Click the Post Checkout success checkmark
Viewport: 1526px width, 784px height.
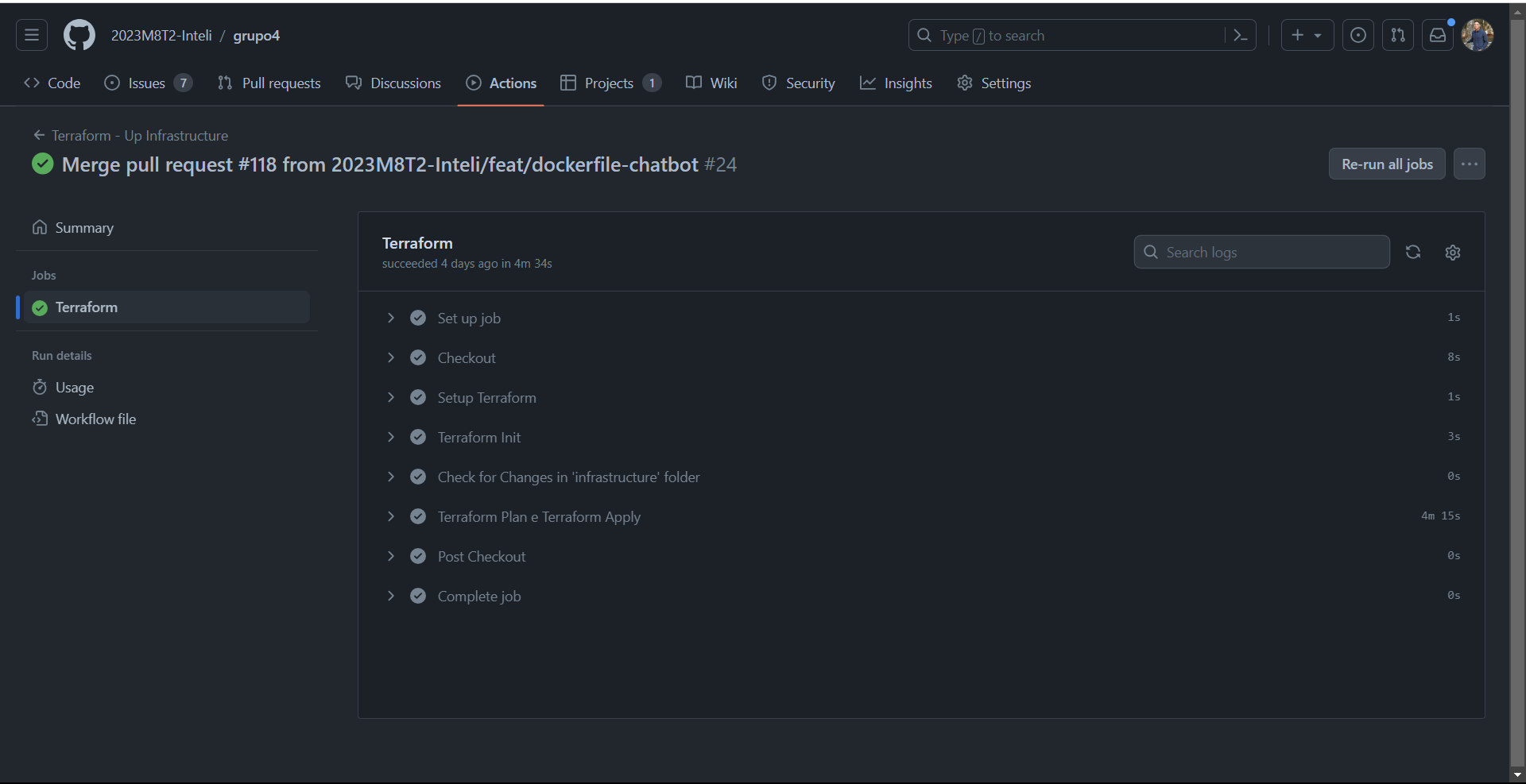(418, 556)
